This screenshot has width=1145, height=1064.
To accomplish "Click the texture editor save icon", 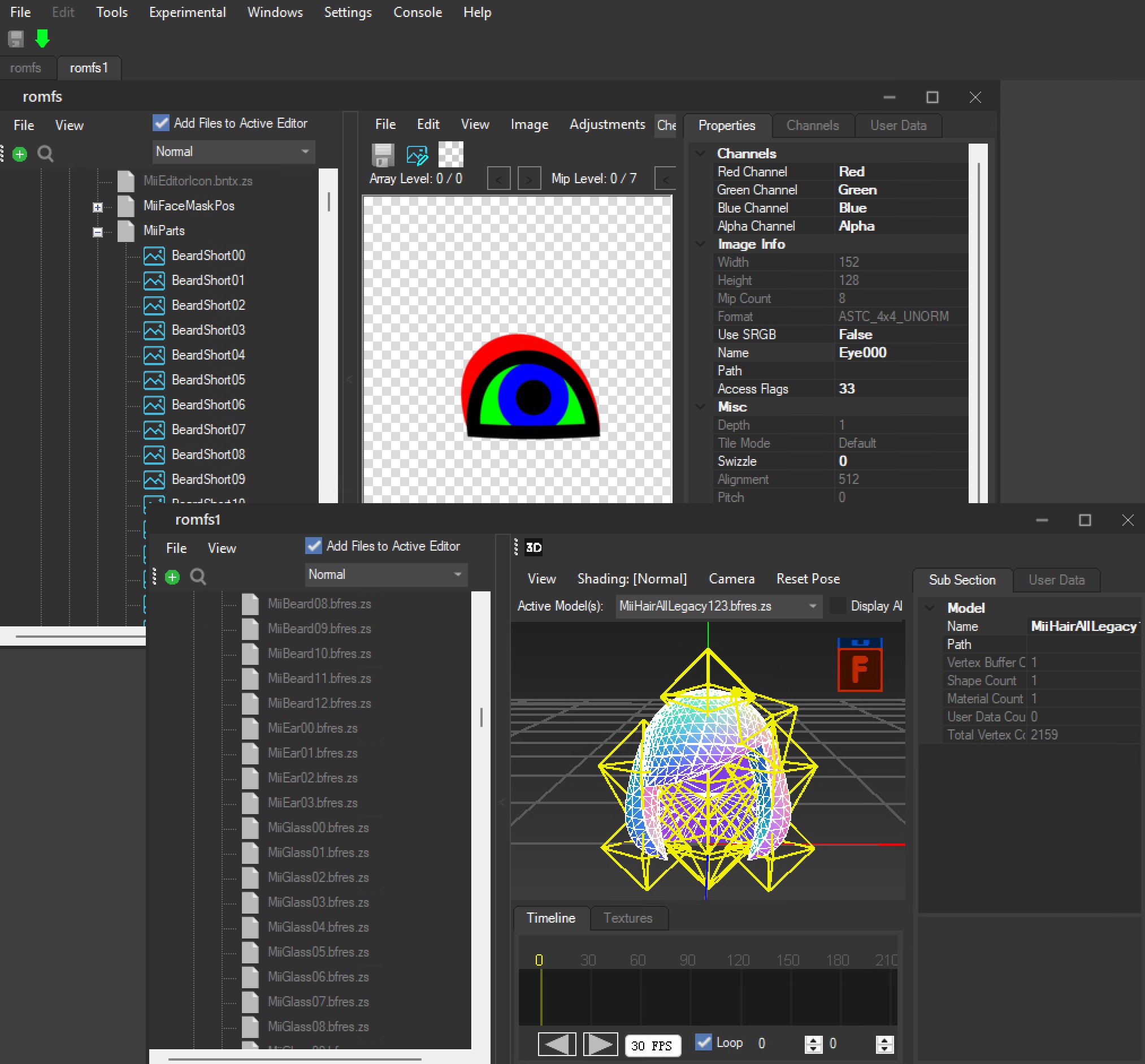I will (383, 154).
